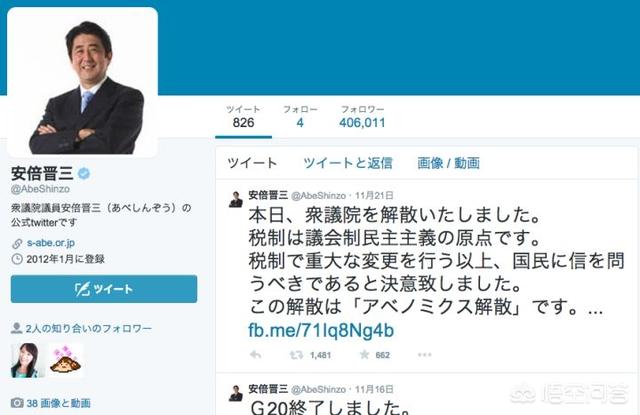The width and height of the screenshot is (640, 415).
Task: Click the link chain icon beside s-abe.or.jp
Action: click(17, 244)
